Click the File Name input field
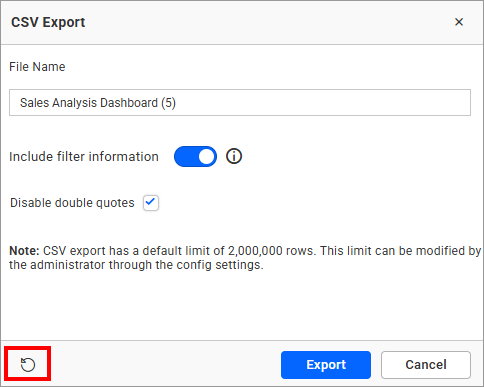 (x=240, y=103)
